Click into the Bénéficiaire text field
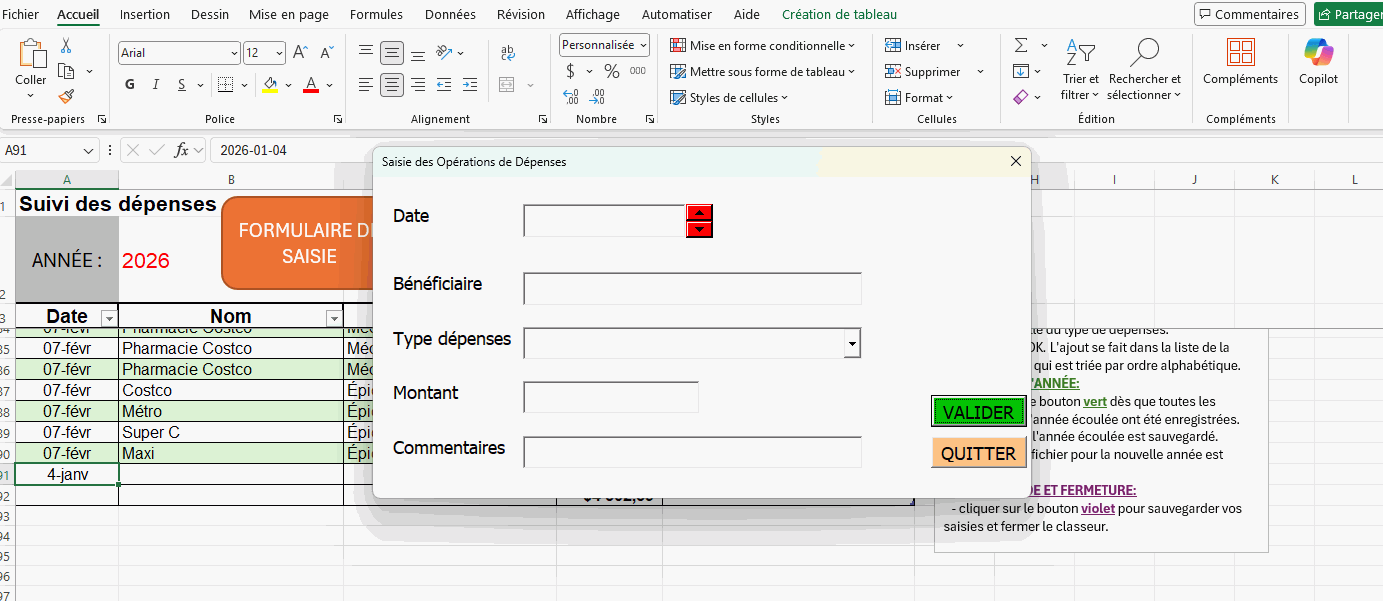The height and width of the screenshot is (601, 1383). click(x=692, y=289)
